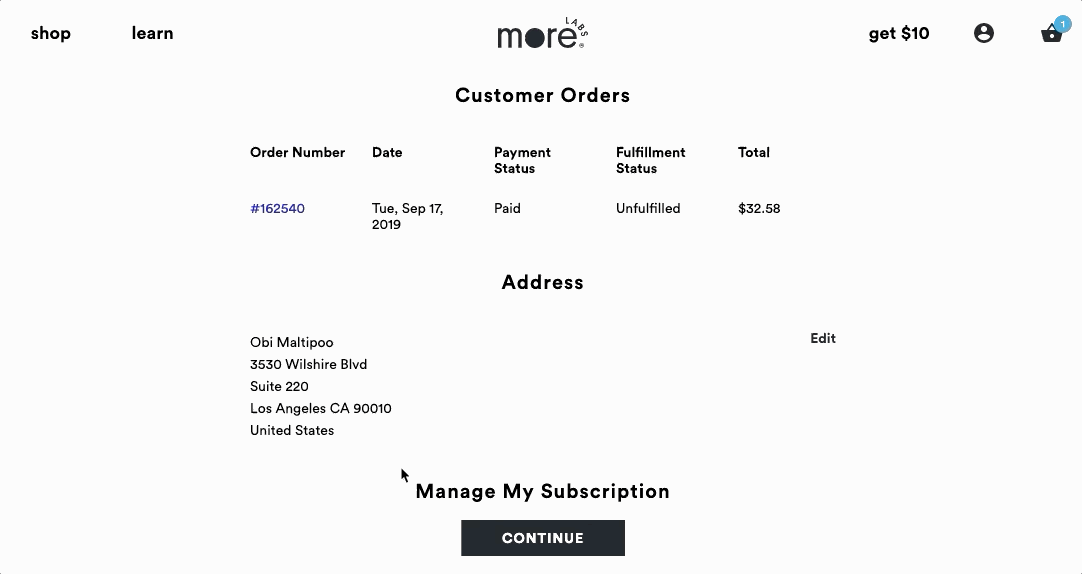Click the $32.58 order total
This screenshot has height=574, width=1082.
[x=759, y=209]
